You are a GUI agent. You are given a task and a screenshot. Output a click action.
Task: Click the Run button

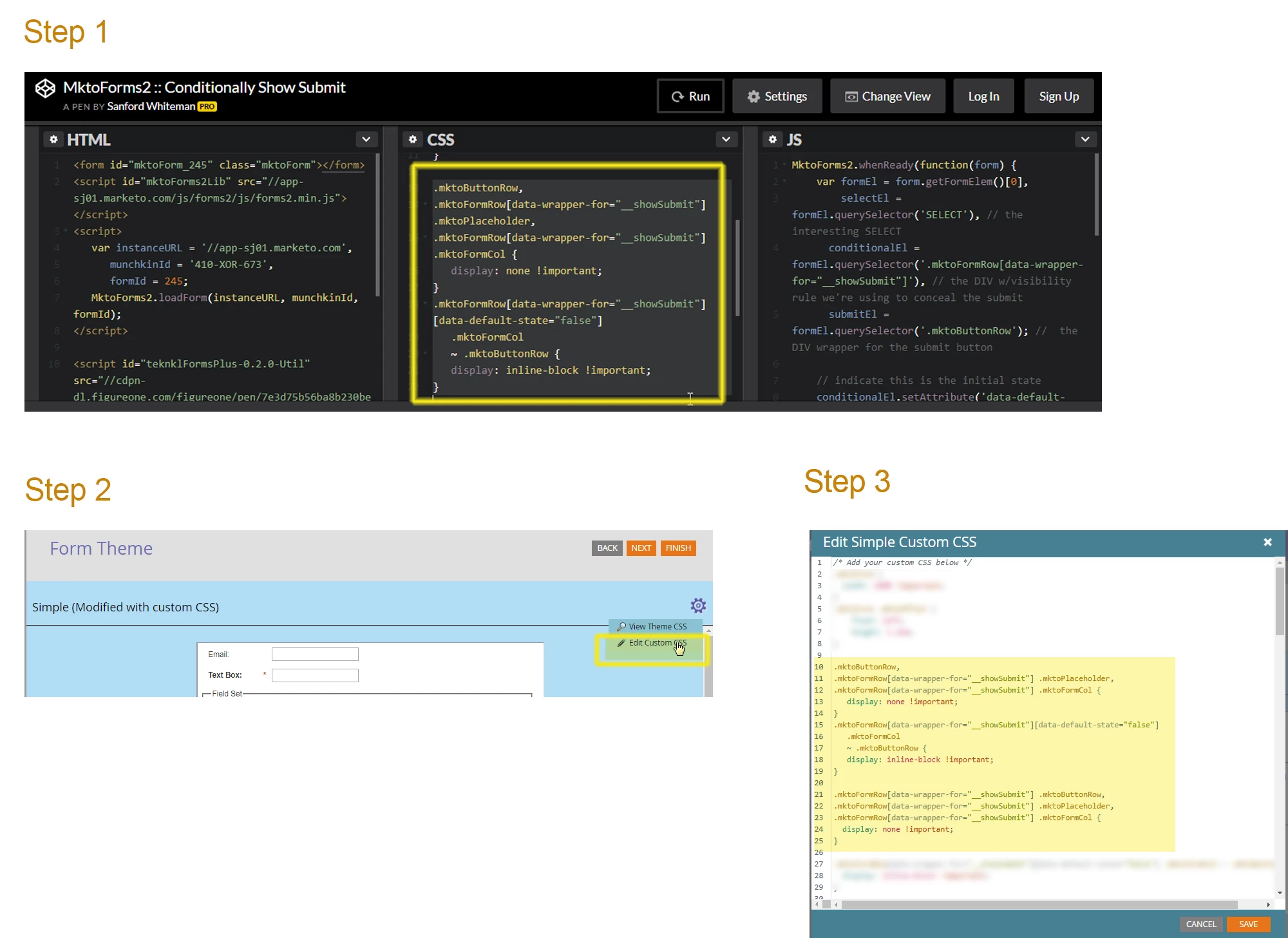coord(690,96)
